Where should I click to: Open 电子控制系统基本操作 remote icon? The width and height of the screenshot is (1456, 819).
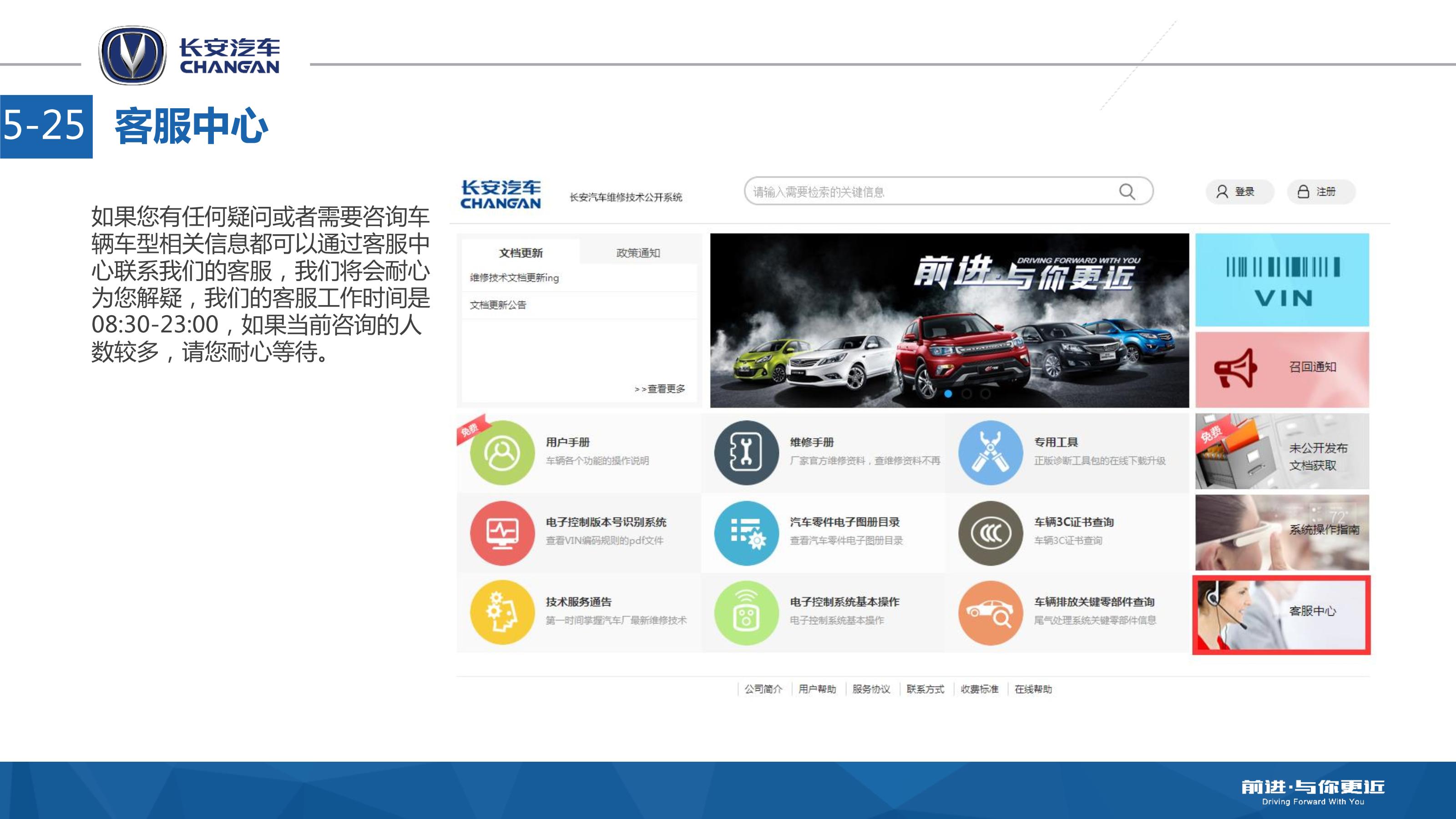[x=746, y=612]
